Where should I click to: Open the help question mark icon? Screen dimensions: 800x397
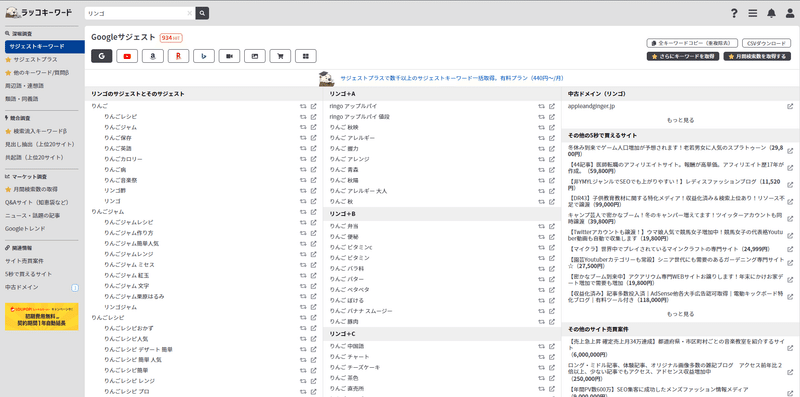click(734, 14)
